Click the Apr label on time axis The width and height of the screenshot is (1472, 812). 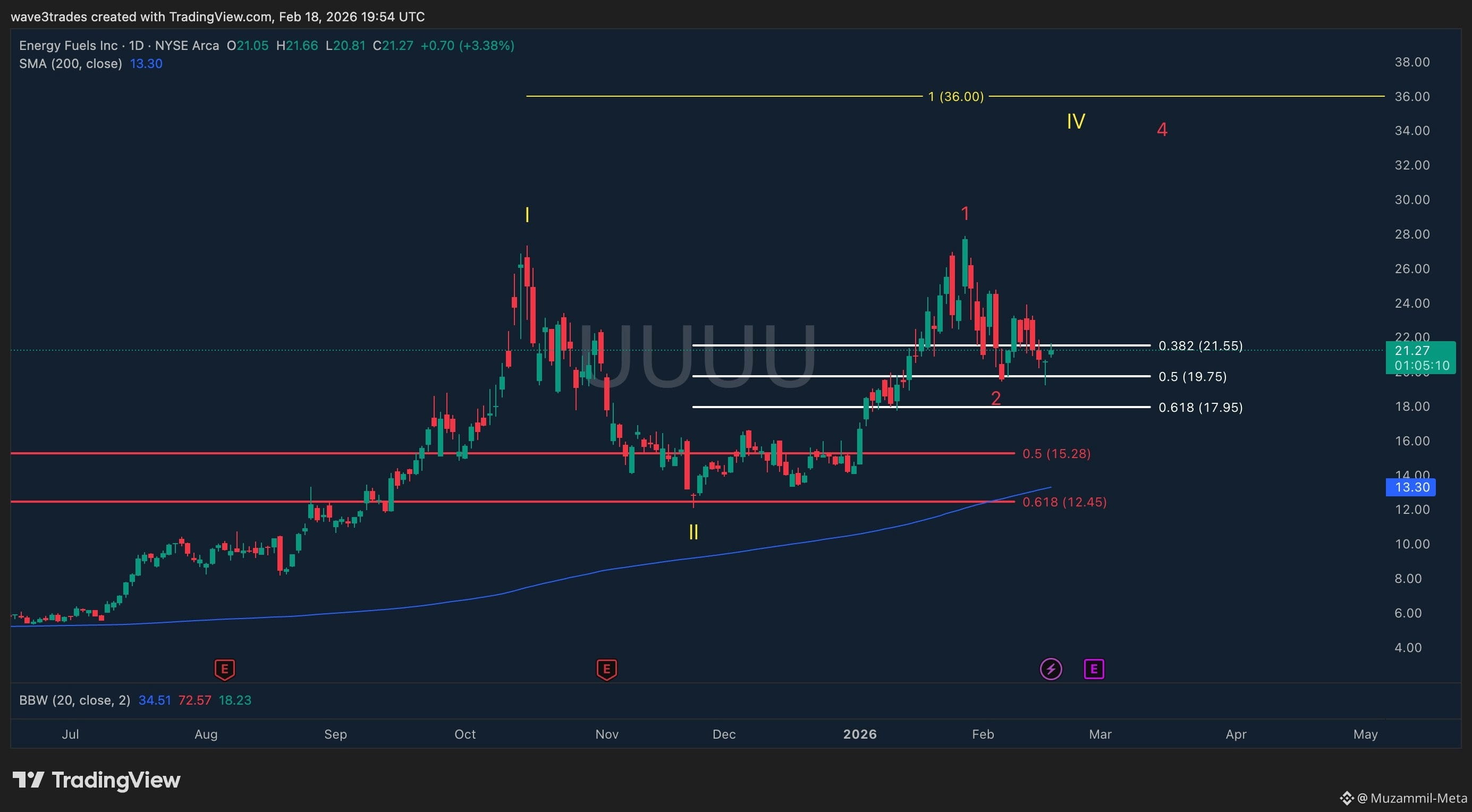[1236, 734]
